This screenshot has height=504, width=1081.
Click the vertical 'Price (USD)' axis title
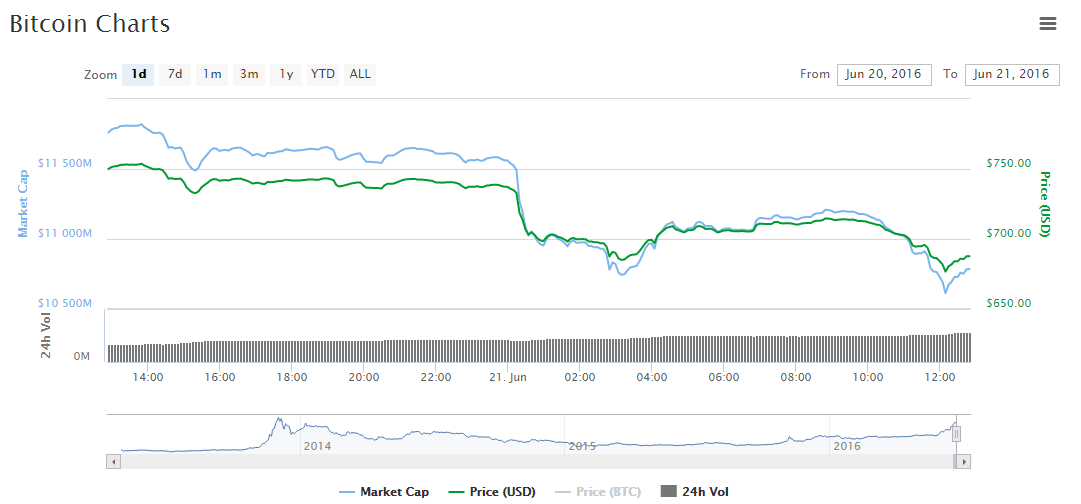coord(1044,205)
